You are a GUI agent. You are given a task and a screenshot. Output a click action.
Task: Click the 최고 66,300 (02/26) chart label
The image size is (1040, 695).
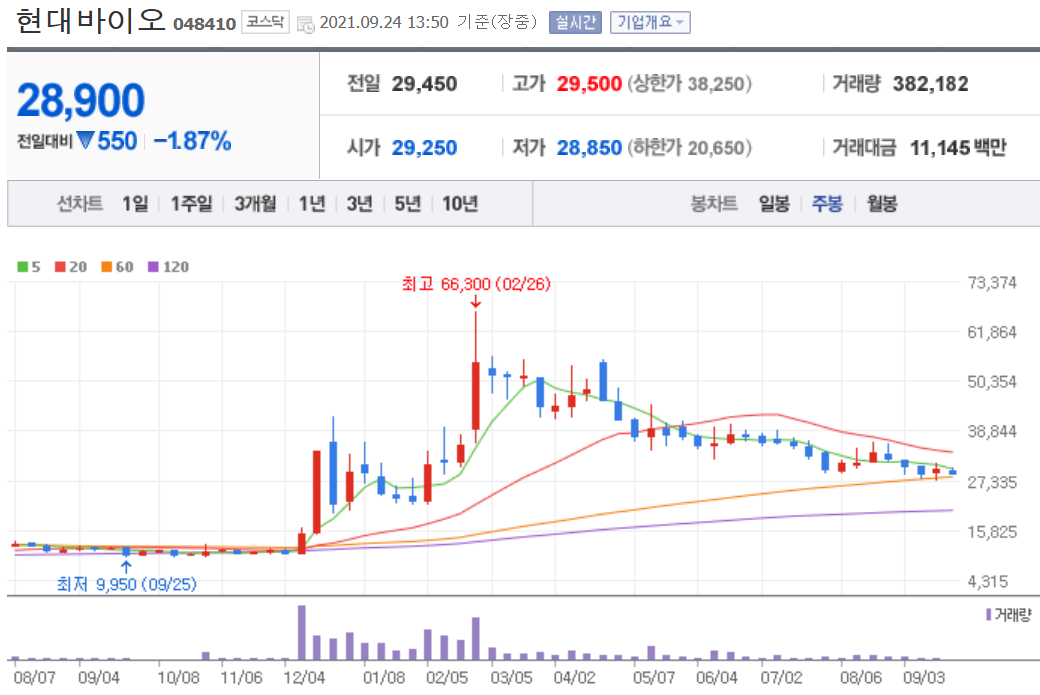pyautogui.click(x=476, y=284)
